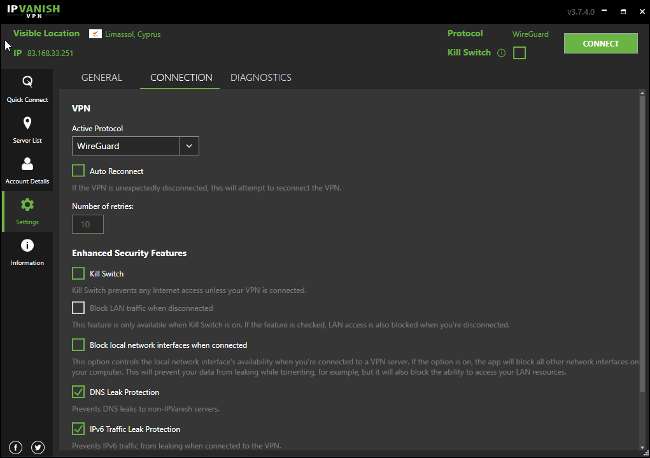
Task: Click the Number of retries field
Action: pos(87,224)
